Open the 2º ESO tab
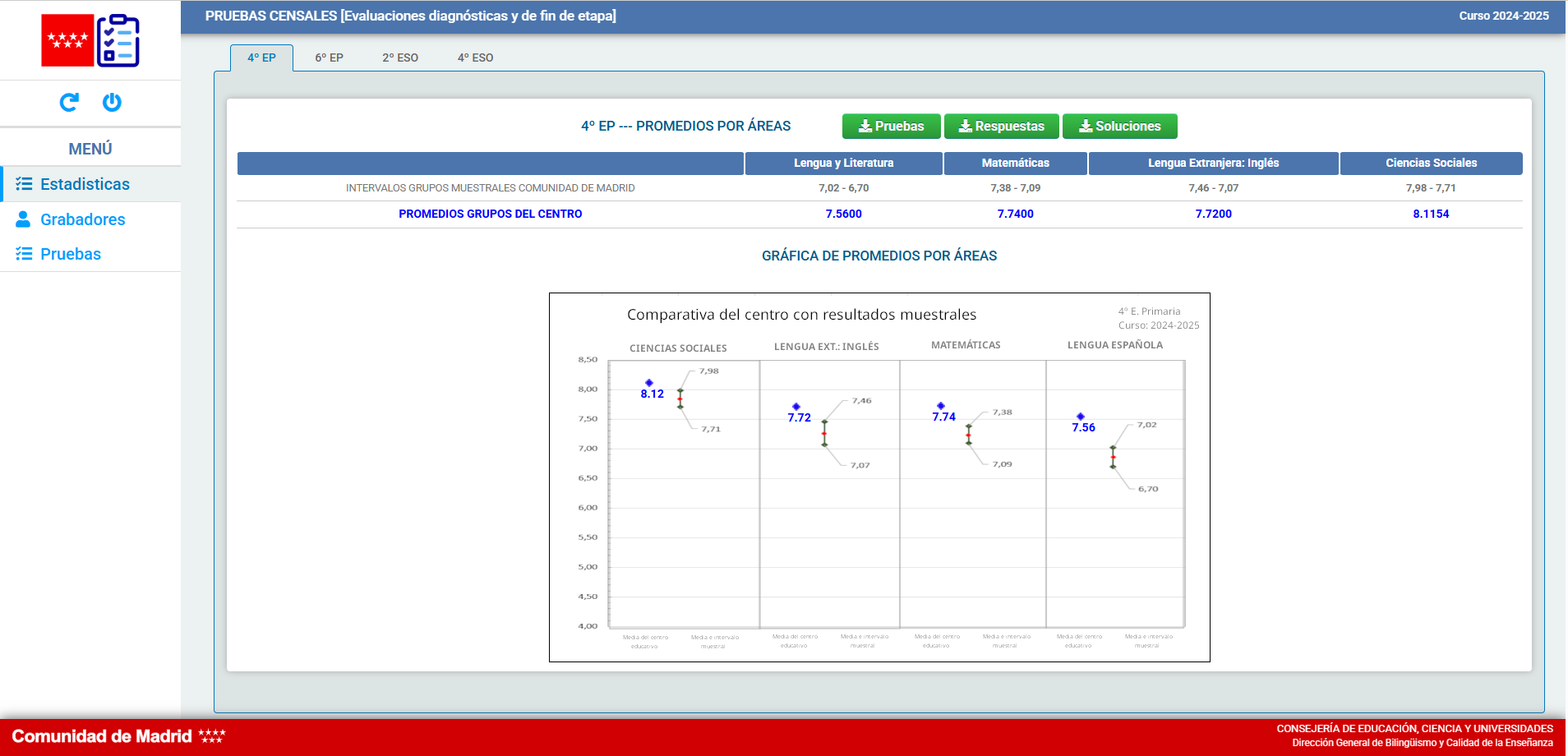The width and height of the screenshot is (1568, 756). pos(400,58)
